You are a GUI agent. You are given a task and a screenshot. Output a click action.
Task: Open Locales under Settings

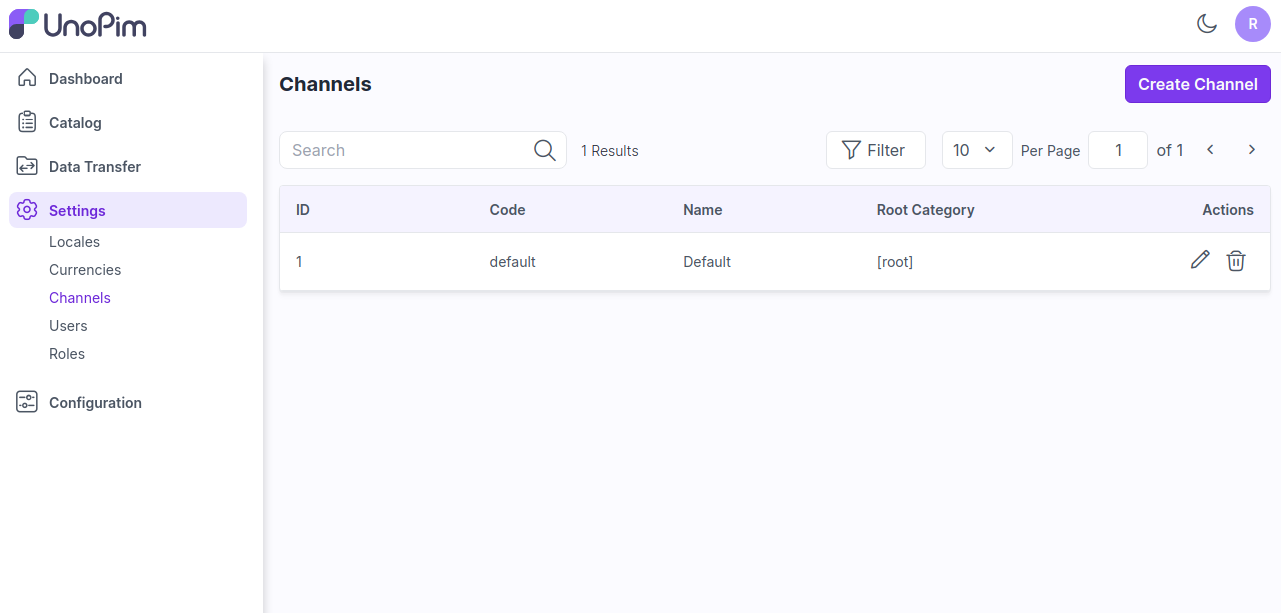tap(74, 242)
